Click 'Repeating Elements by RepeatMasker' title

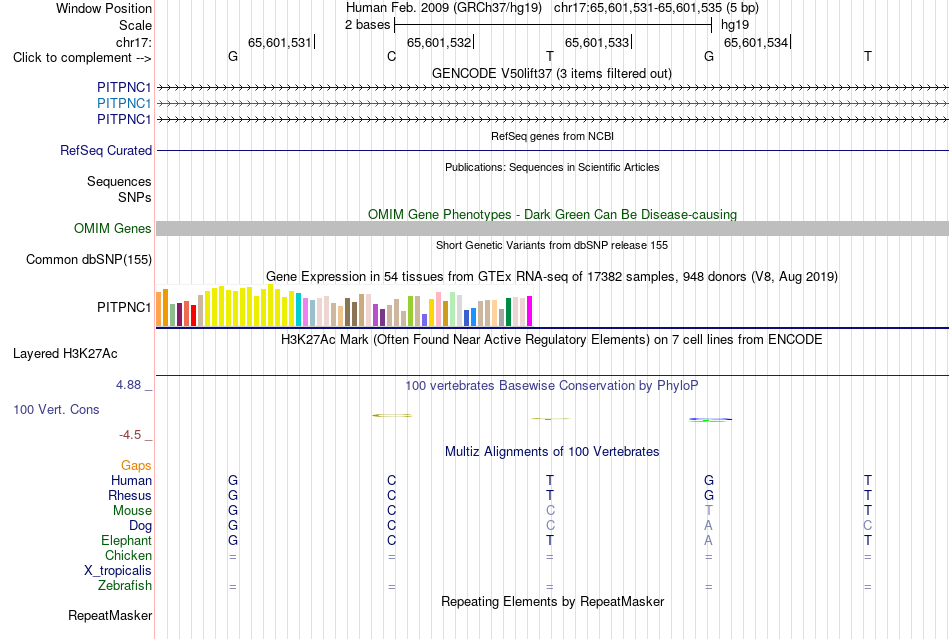point(553,601)
